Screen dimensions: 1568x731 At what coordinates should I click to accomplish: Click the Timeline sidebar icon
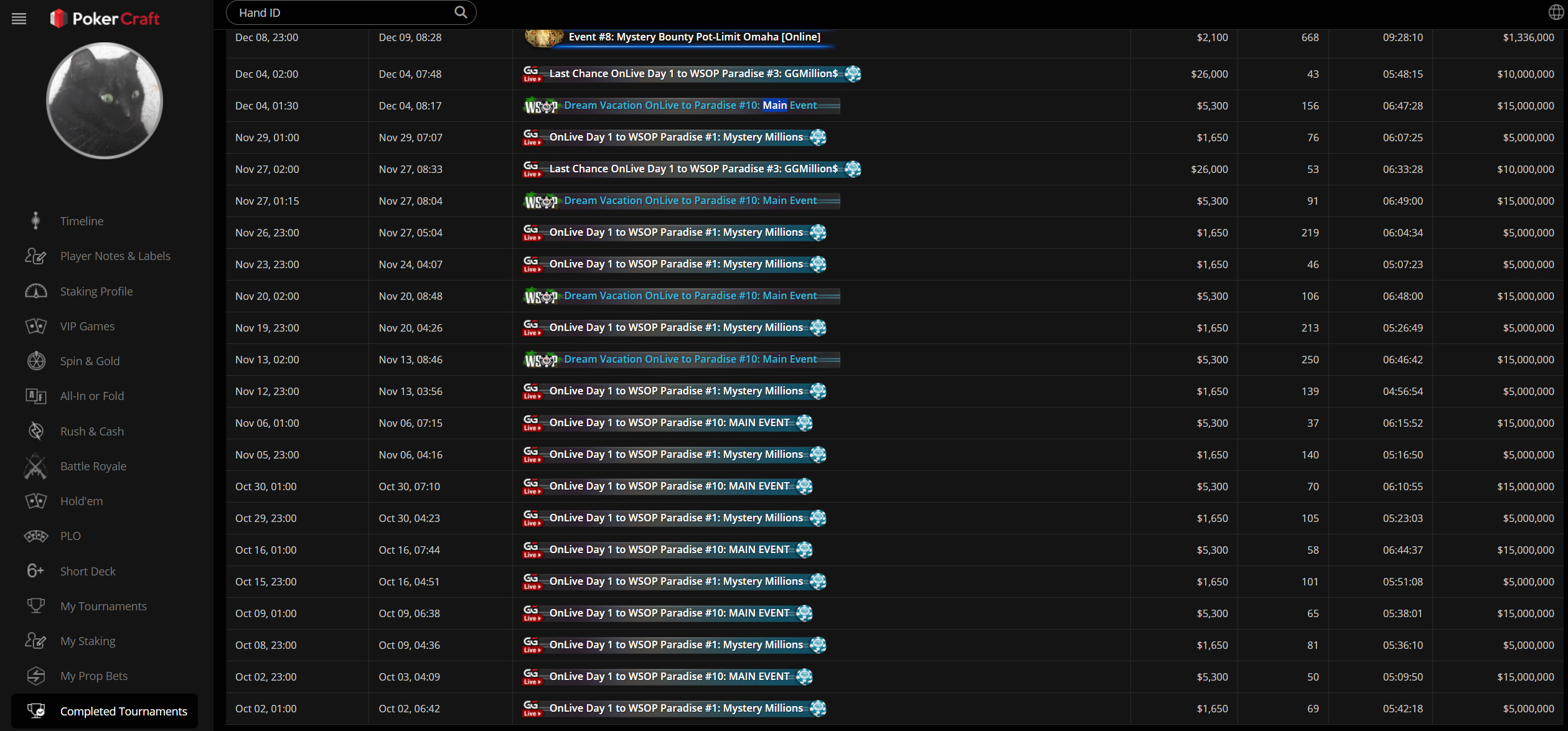click(36, 221)
